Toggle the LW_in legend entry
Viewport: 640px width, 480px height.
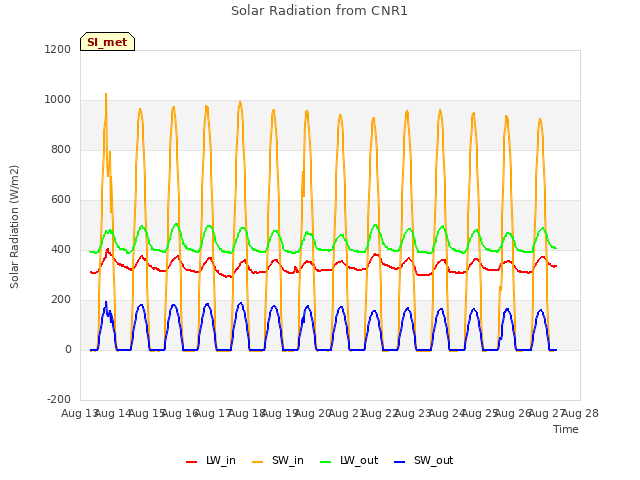[211, 460]
